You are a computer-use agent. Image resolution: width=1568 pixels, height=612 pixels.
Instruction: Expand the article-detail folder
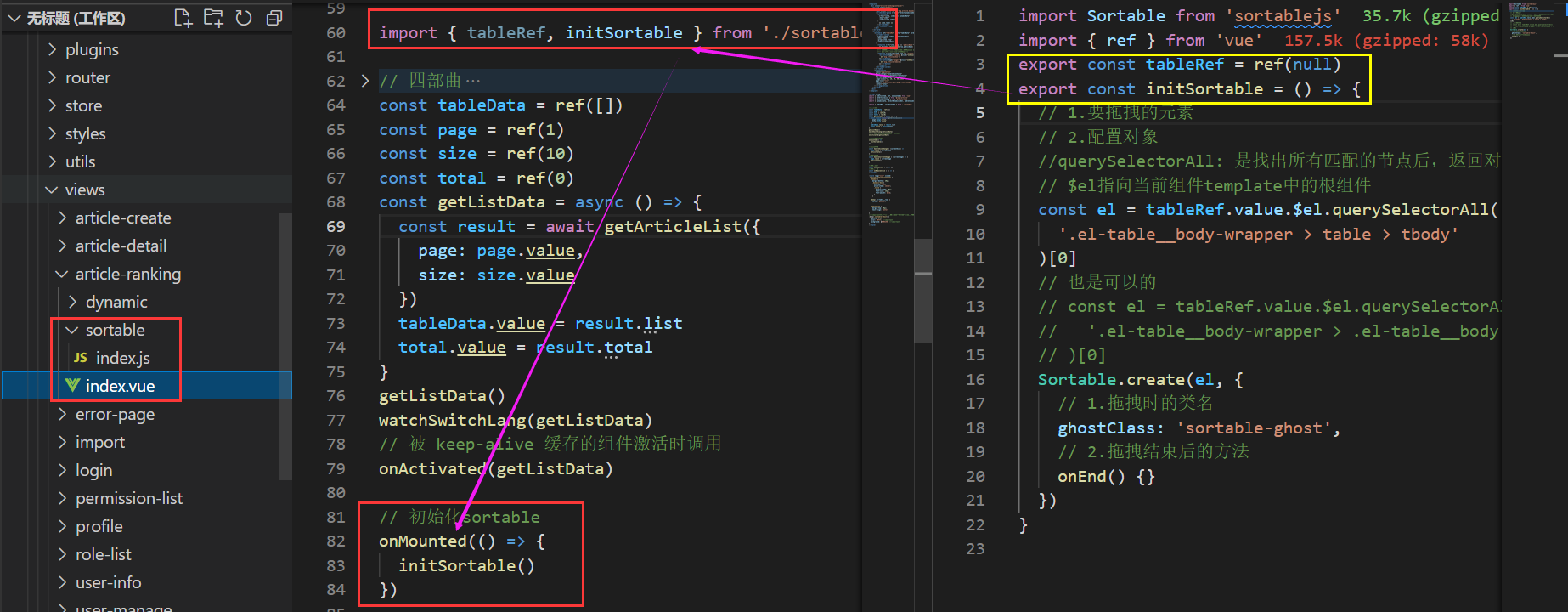coord(63,246)
